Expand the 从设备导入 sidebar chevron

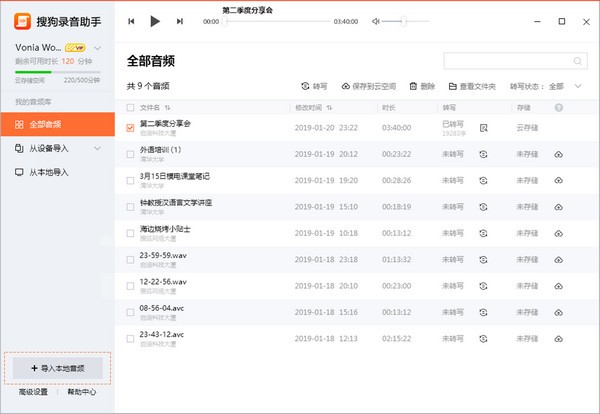pos(98,148)
